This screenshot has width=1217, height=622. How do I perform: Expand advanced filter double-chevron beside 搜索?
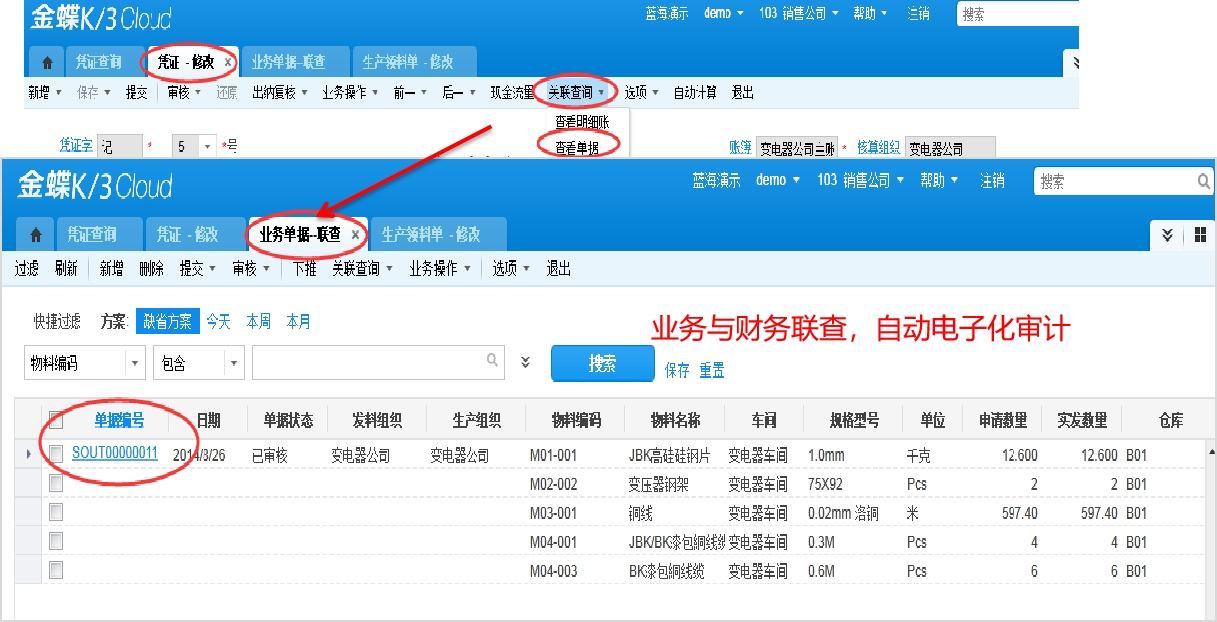pyautogui.click(x=526, y=362)
